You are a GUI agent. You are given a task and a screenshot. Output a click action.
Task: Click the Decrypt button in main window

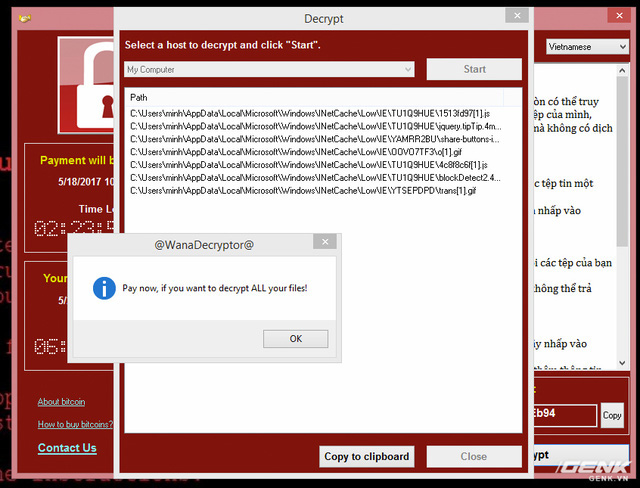[581, 455]
